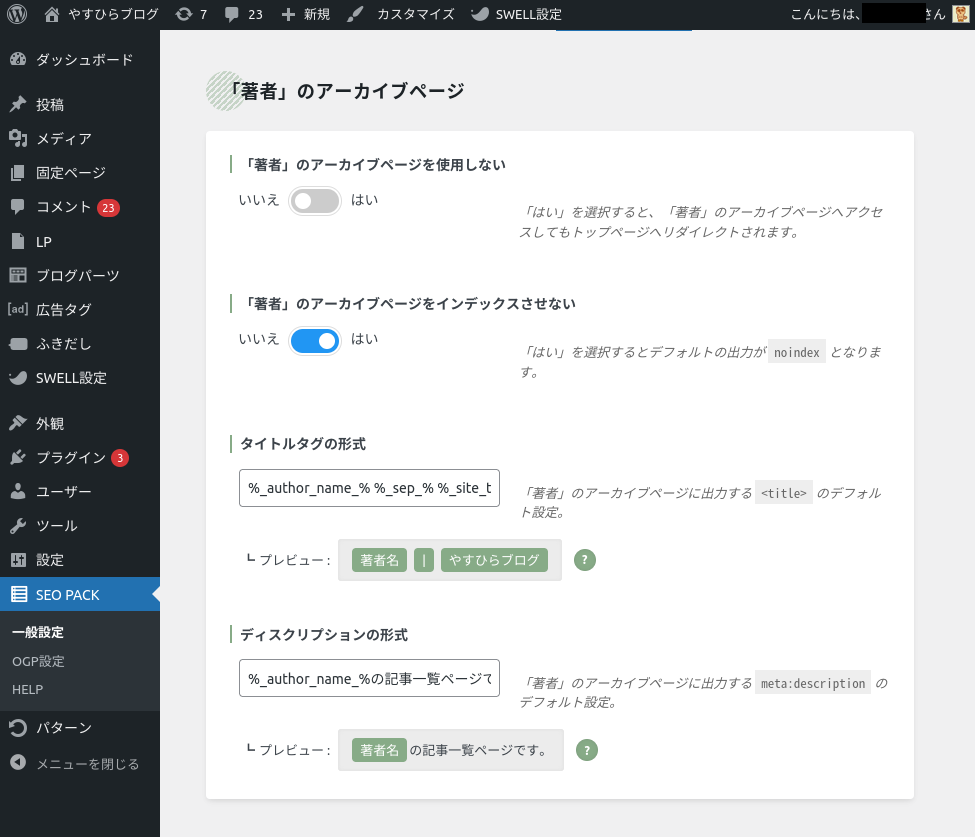Open the Plugins menu with 3 badge

click(x=71, y=458)
